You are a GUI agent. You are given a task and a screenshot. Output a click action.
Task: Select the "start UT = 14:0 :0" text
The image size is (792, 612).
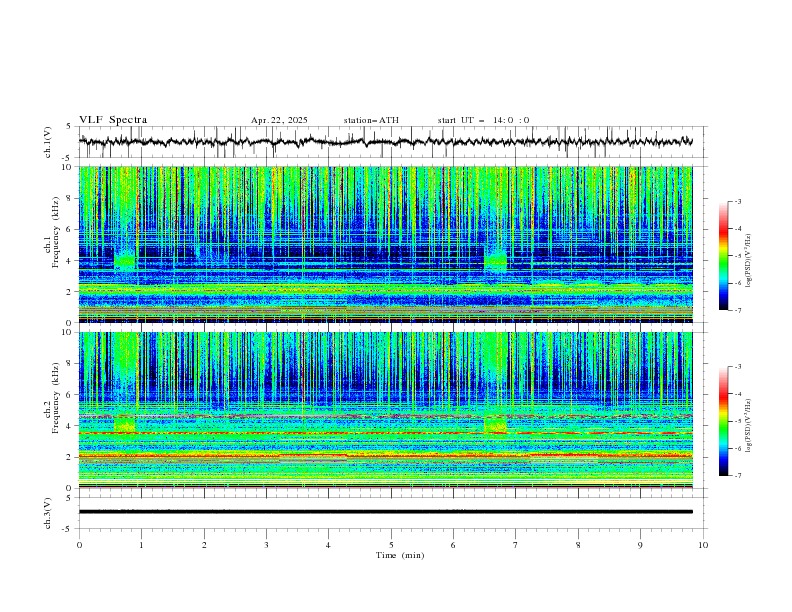pos(483,120)
